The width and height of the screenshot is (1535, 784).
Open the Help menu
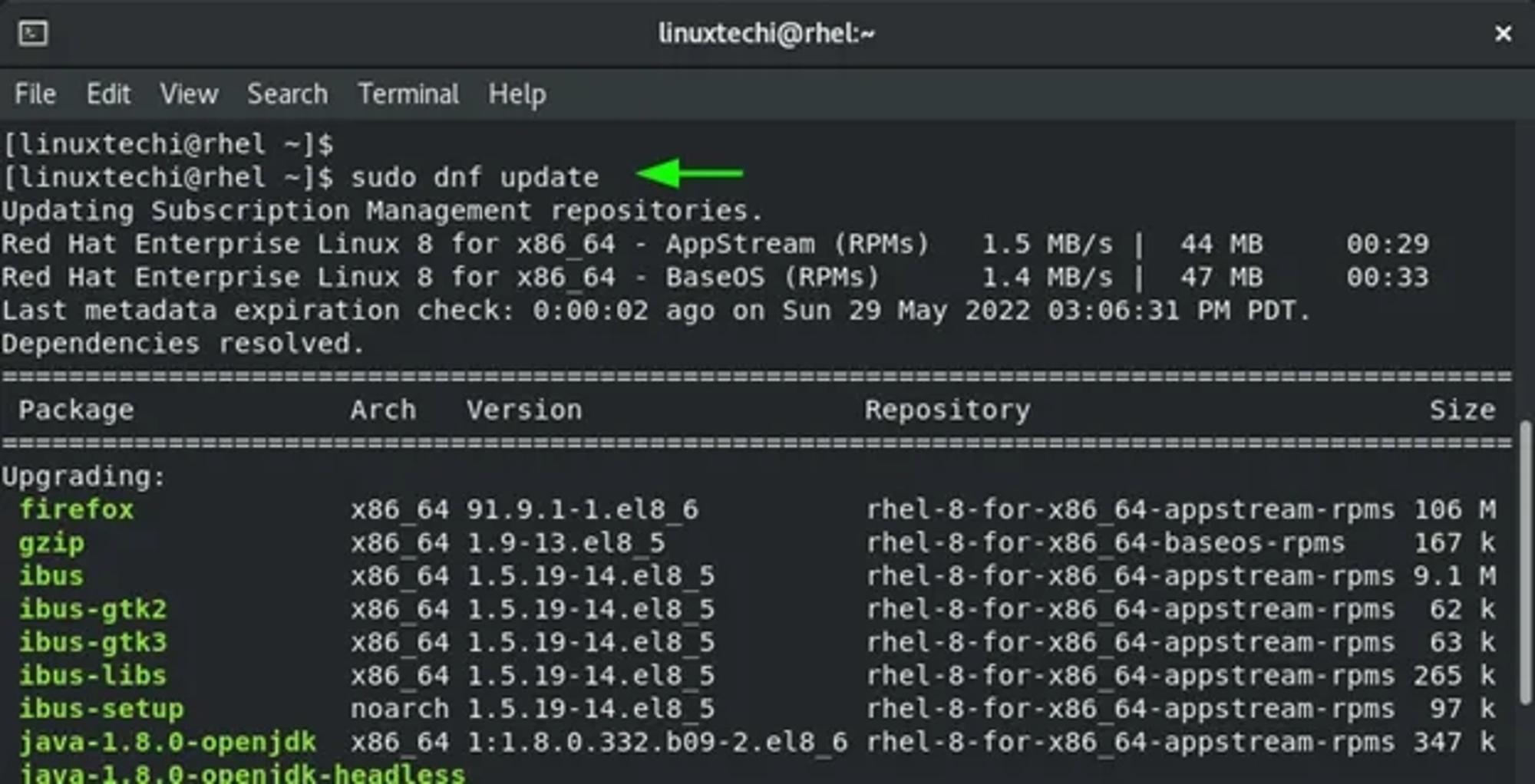pyautogui.click(x=517, y=94)
